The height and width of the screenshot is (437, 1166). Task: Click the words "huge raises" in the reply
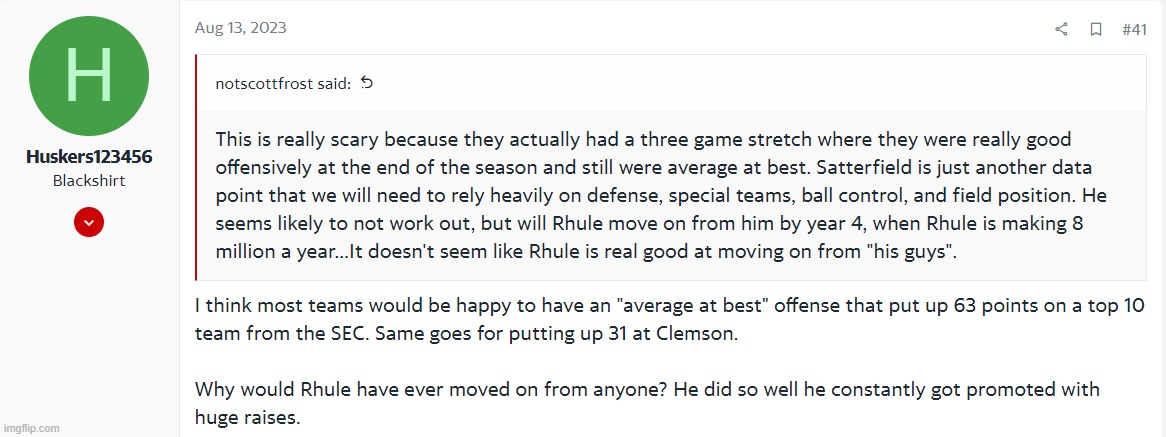tap(247, 418)
